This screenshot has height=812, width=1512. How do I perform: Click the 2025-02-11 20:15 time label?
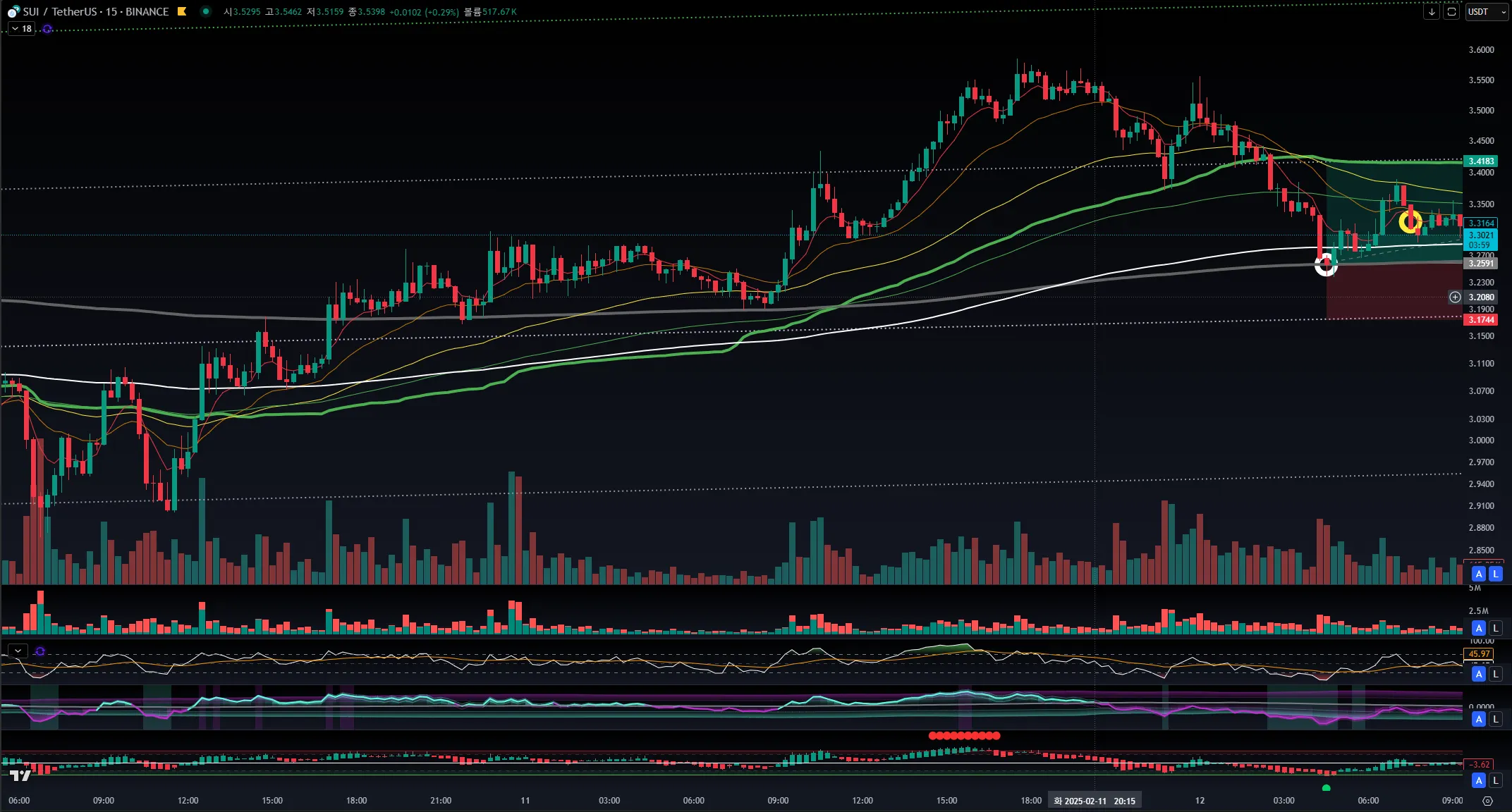(x=1095, y=801)
